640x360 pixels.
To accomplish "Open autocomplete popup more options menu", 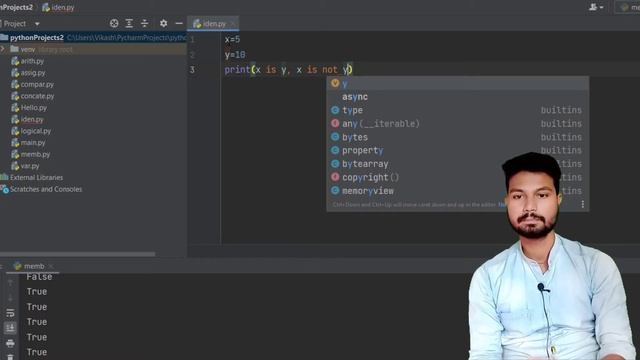I will tap(582, 204).
